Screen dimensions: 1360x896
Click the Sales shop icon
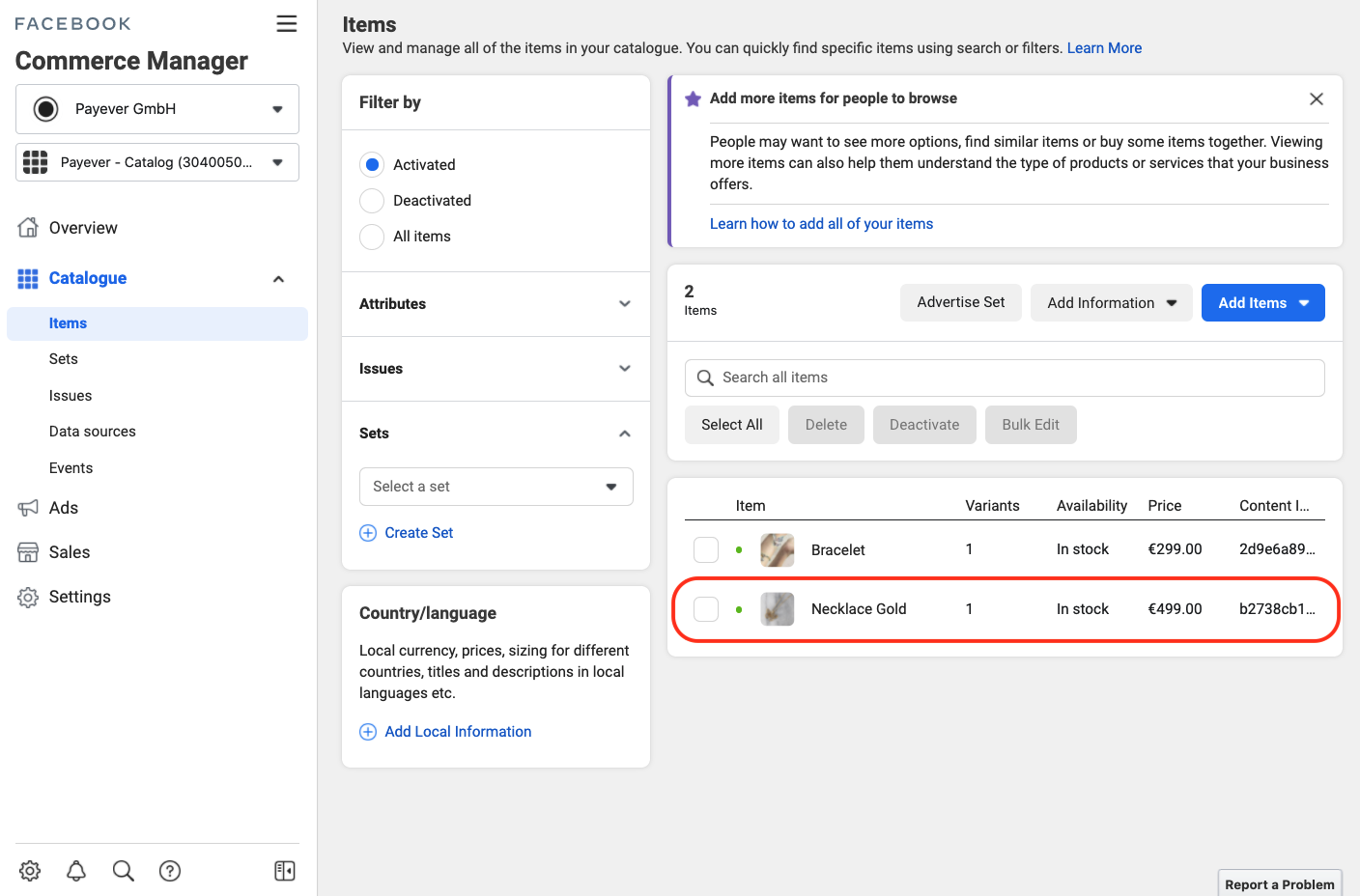[28, 552]
